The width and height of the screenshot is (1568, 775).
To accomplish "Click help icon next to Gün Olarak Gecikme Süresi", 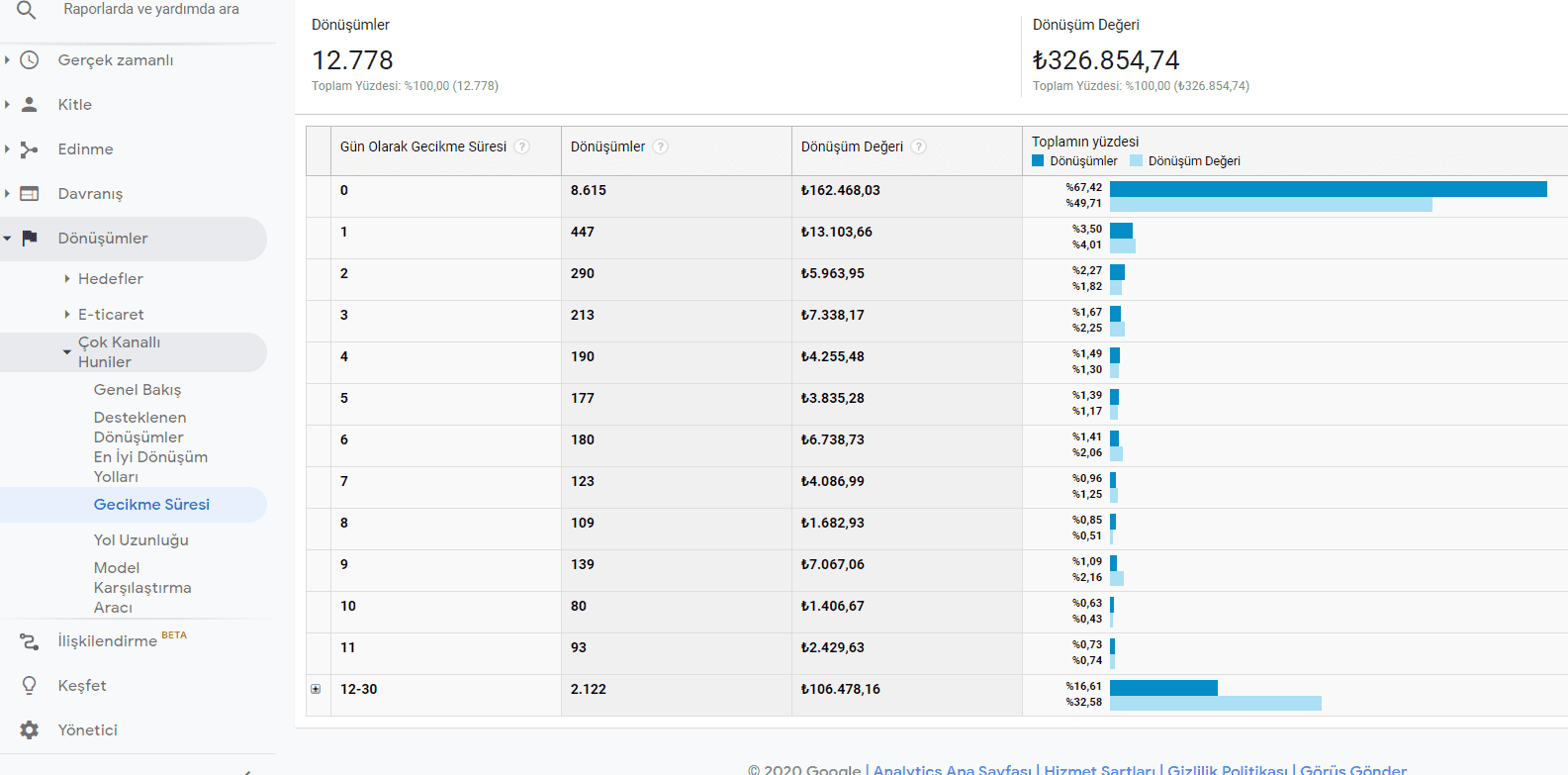I will click(522, 146).
